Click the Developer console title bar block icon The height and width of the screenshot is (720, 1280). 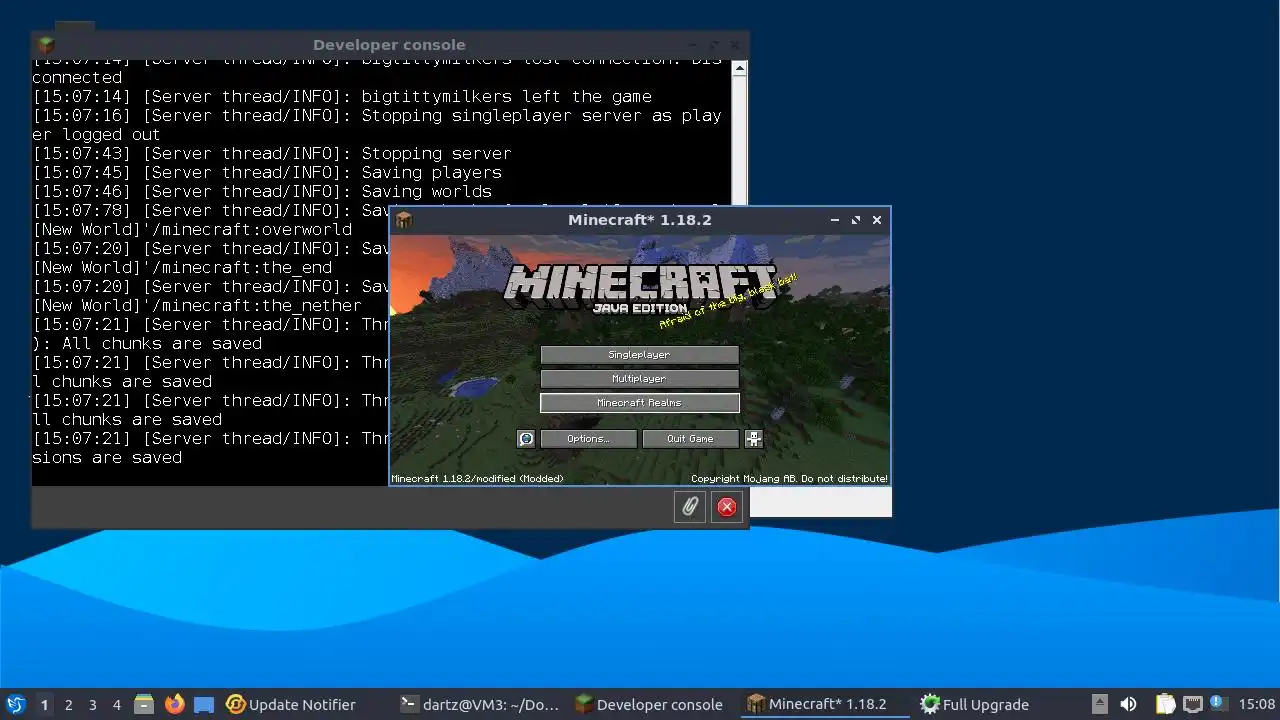point(46,45)
